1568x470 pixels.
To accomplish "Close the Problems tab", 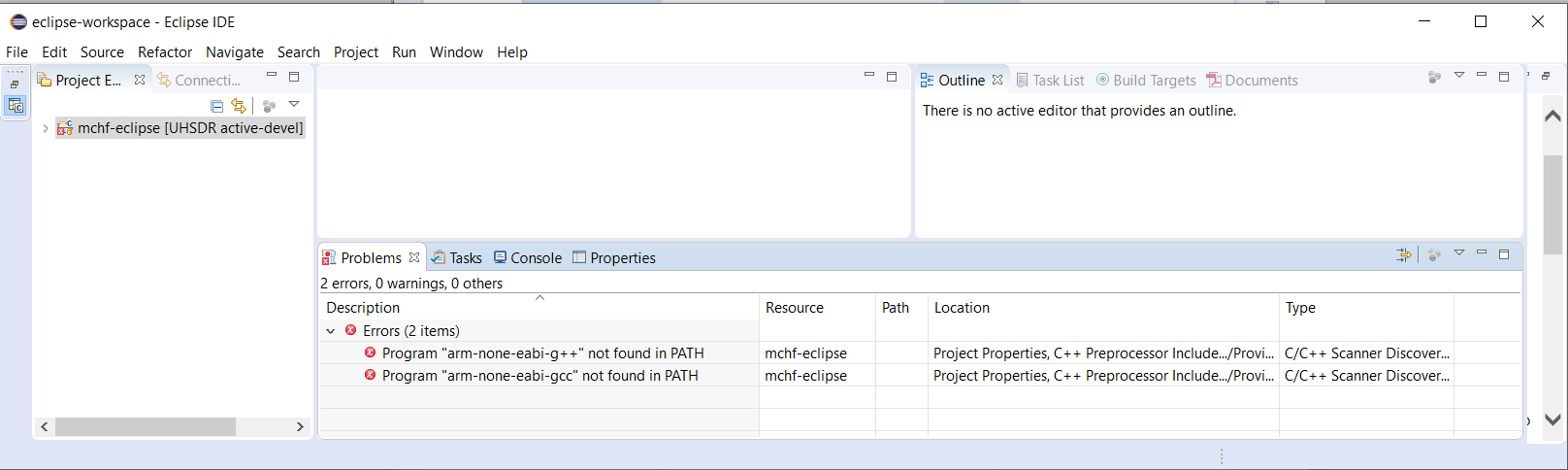I will [414, 257].
